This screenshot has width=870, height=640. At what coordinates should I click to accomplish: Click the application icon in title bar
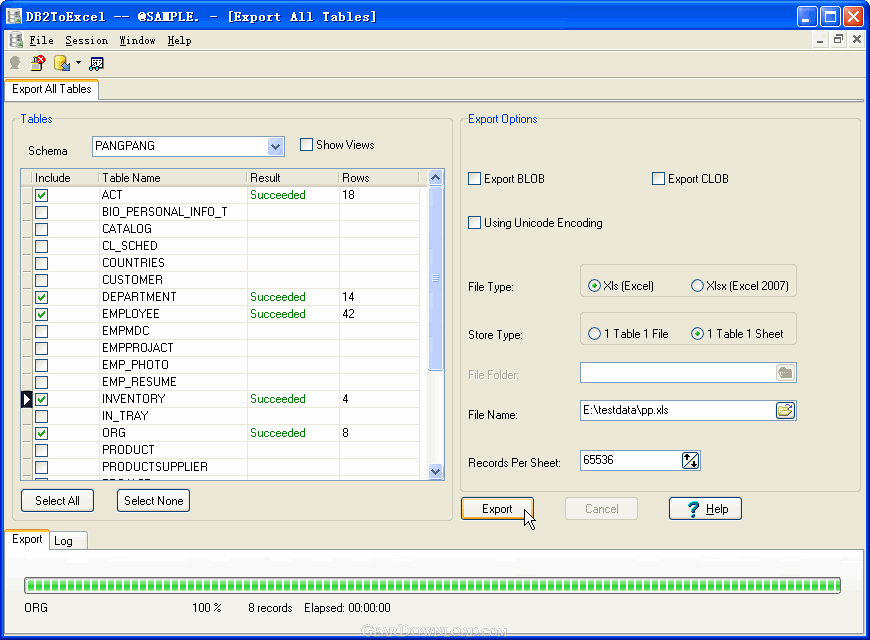14,17
